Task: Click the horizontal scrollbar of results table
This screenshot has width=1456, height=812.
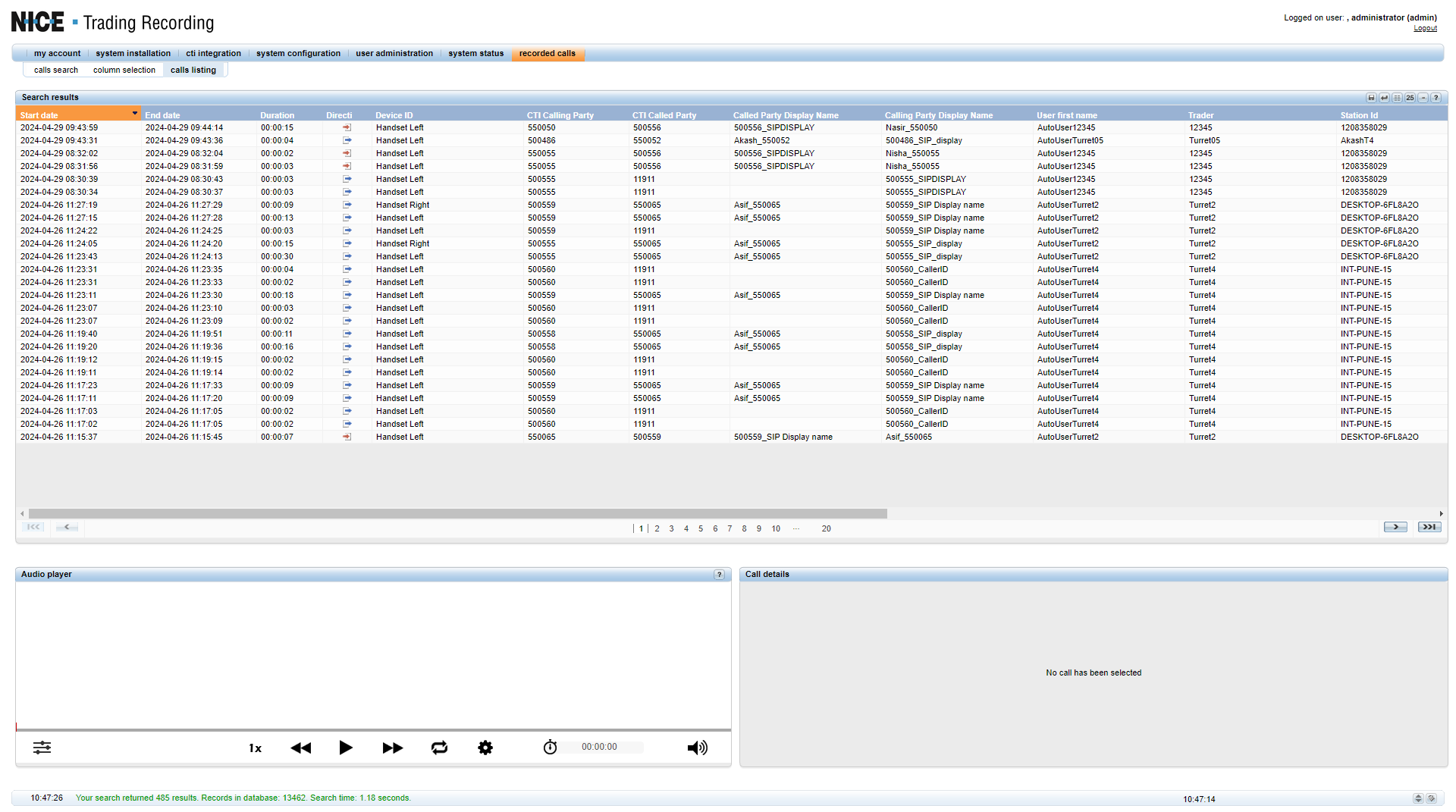Action: coord(458,514)
